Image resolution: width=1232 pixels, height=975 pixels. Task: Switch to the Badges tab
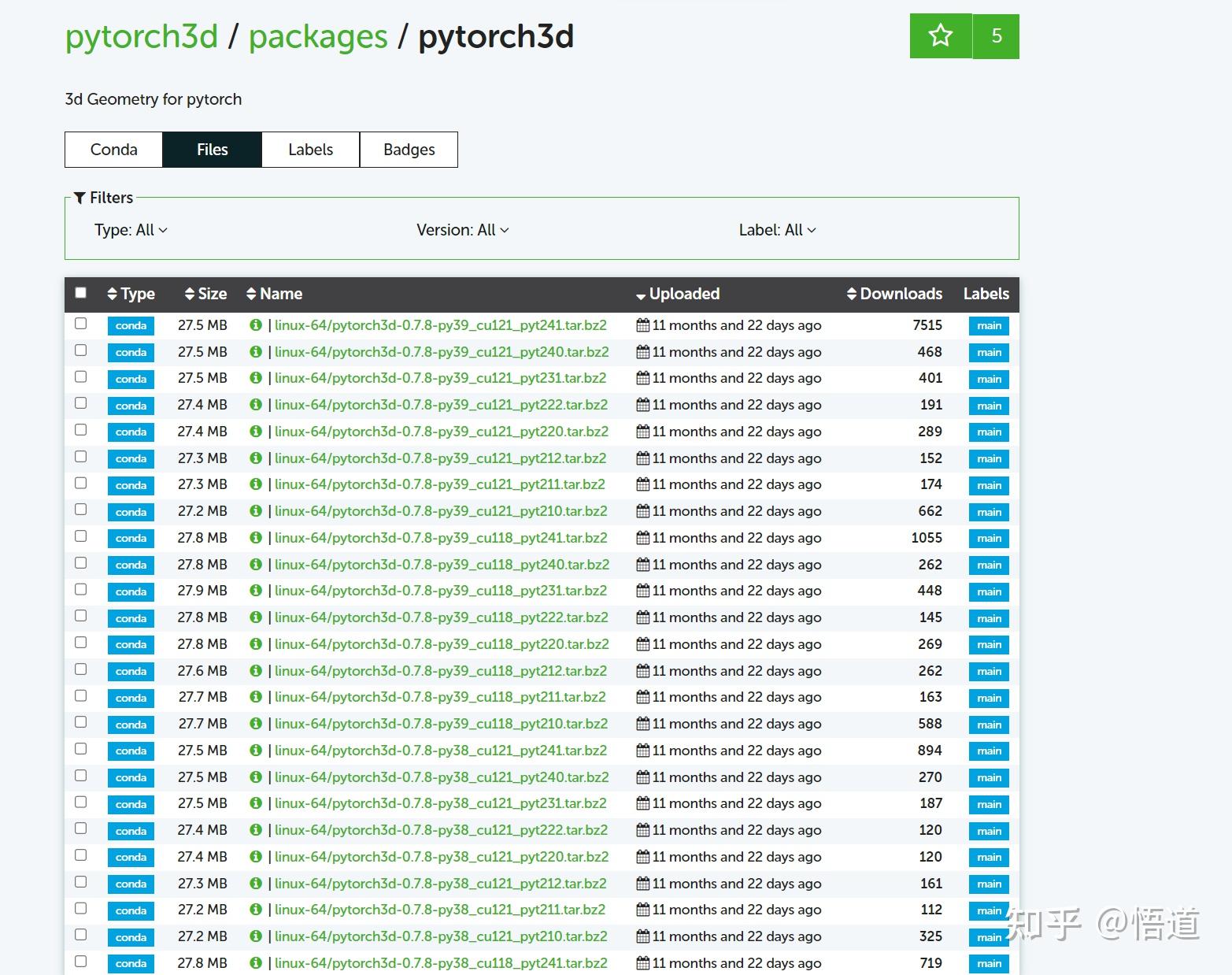[409, 149]
